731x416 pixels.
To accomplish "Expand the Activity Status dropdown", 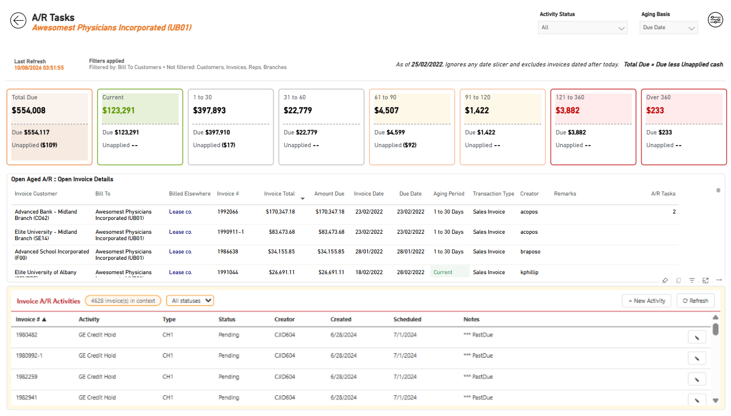I will point(583,28).
